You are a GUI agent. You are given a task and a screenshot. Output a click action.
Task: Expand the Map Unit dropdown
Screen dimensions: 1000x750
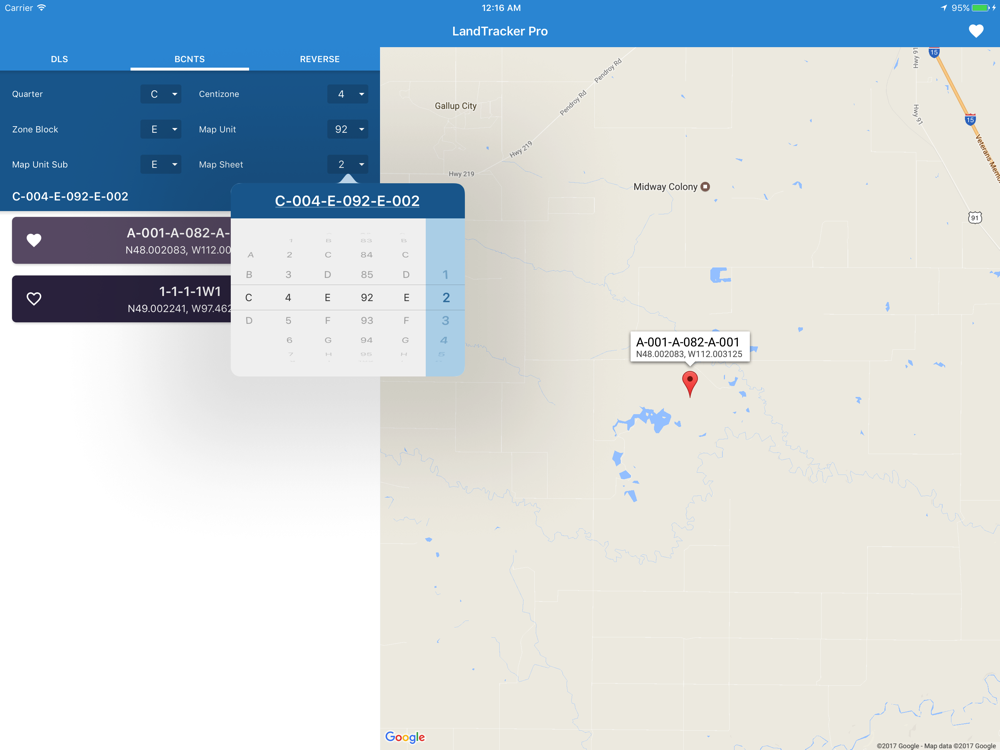pyautogui.click(x=347, y=129)
